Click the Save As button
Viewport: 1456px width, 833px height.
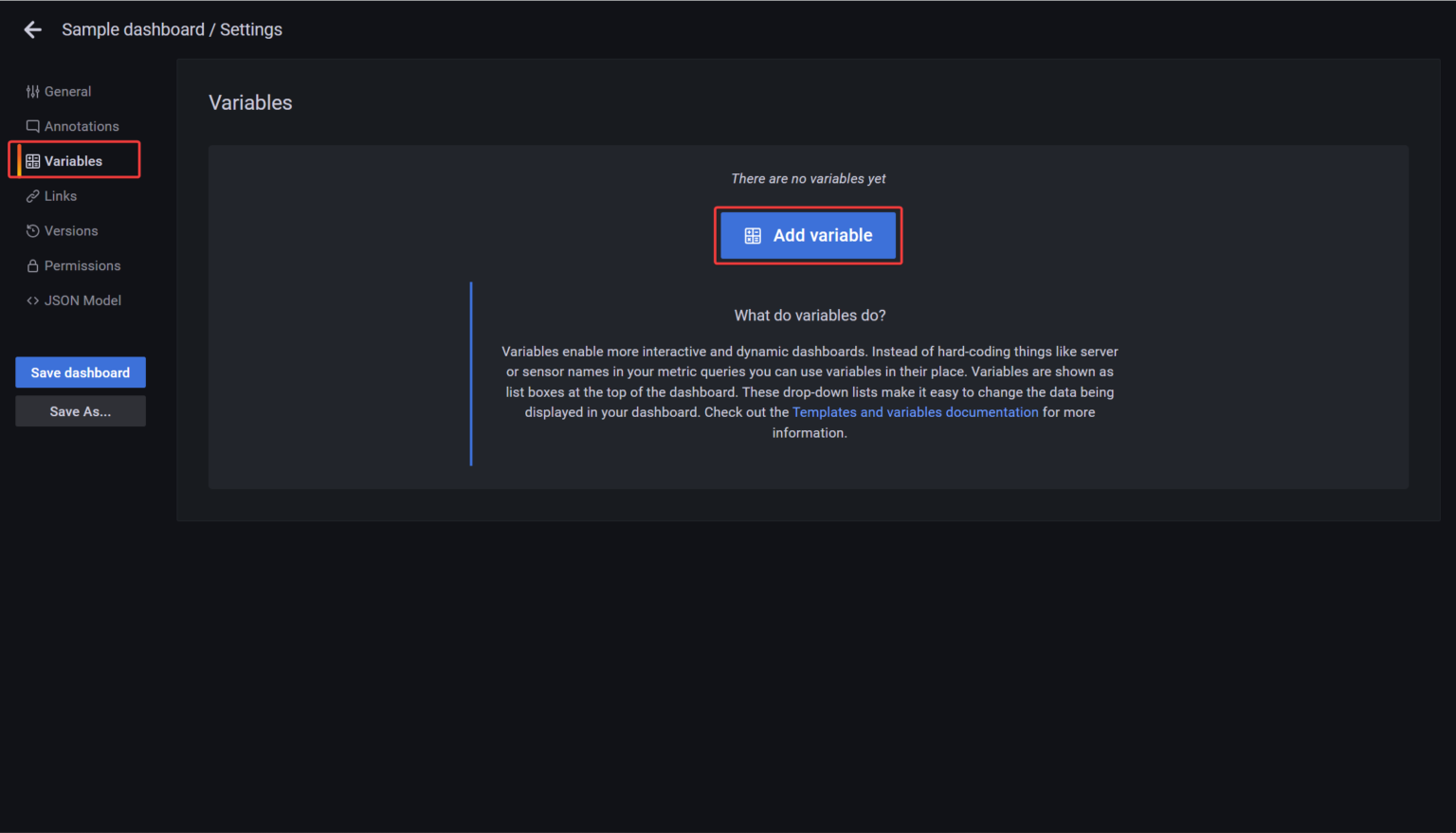(80, 410)
